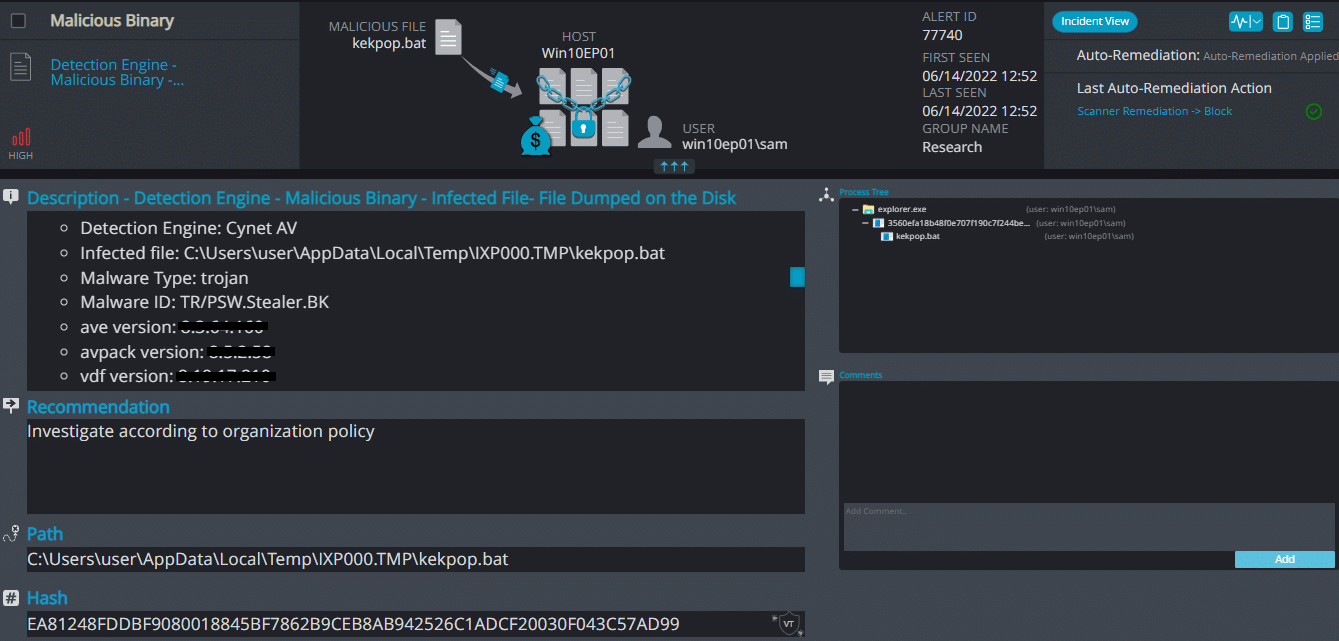Click the kekpop.bat malicious file name

389,43
